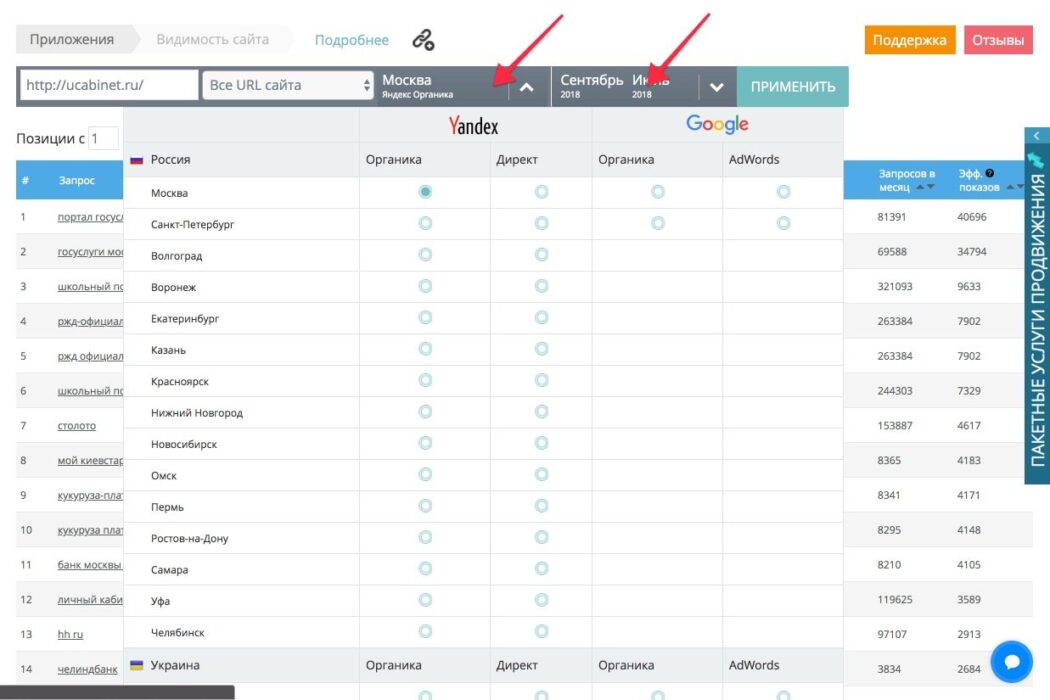Select Волгоград Yandex Органика radio
The height and width of the screenshot is (700, 1050).
425,255
